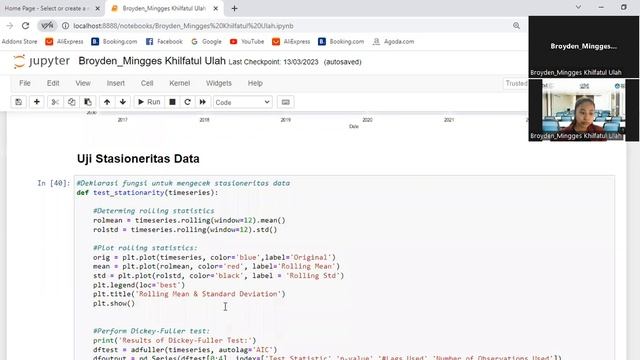The height and width of the screenshot is (360, 640).
Task: Open the View menu
Action: tap(83, 83)
